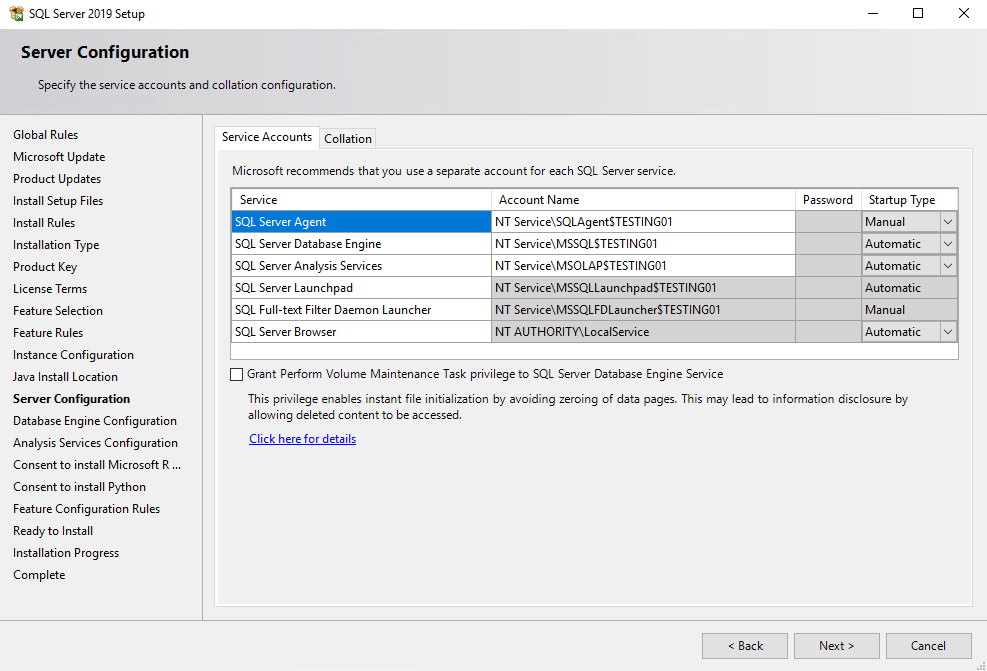Viewport: 987px width, 671px height.
Task: Click the Back button
Action: point(744,645)
